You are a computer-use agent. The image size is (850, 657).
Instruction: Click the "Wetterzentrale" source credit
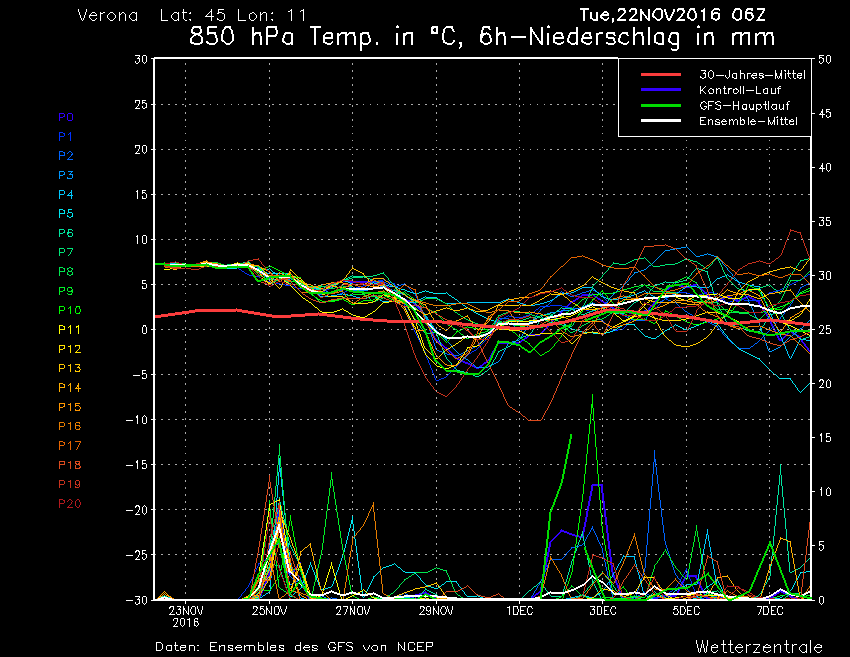point(759,647)
